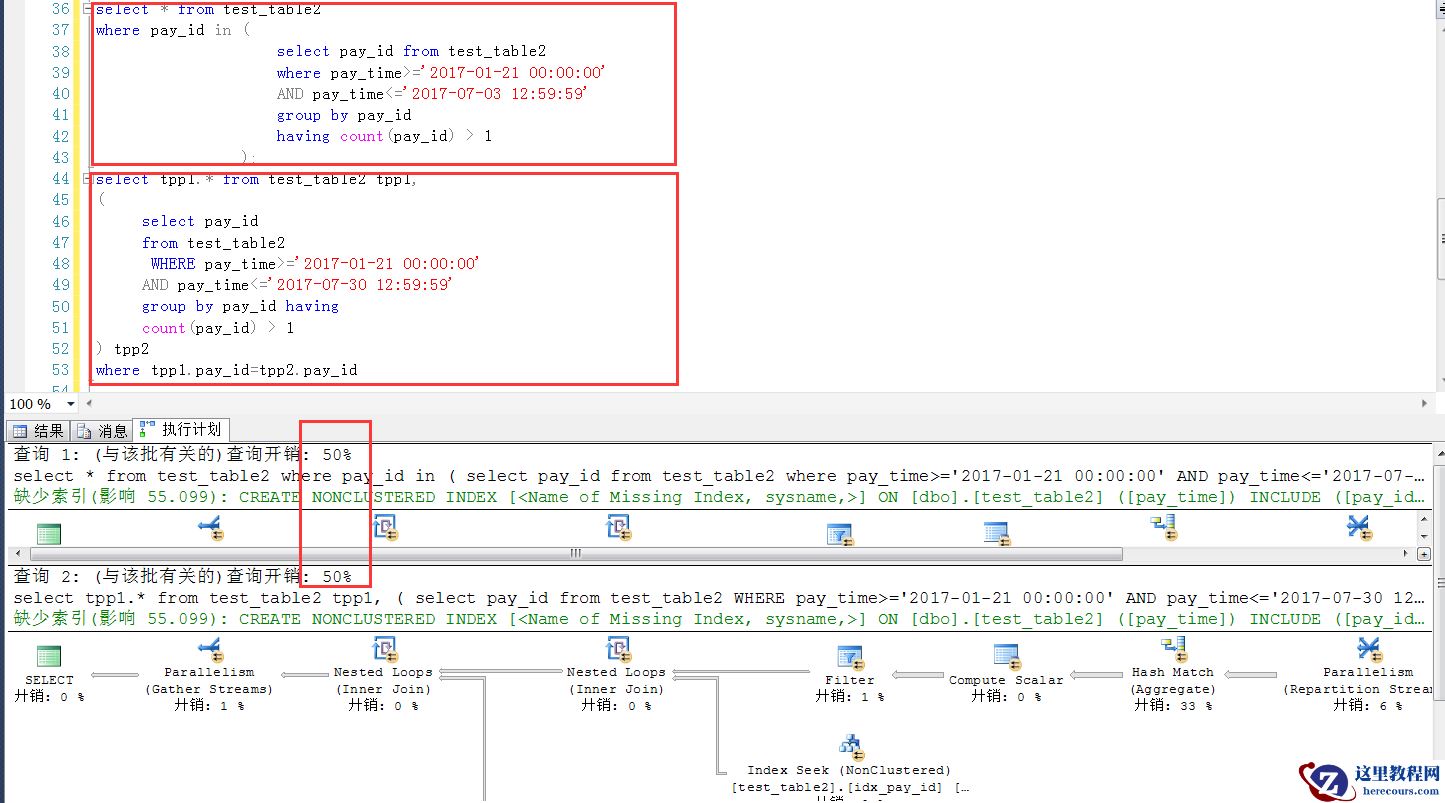This screenshot has width=1445, height=803.
Task: Select the Compute Scalar operator in query 2
Action: point(1006,673)
